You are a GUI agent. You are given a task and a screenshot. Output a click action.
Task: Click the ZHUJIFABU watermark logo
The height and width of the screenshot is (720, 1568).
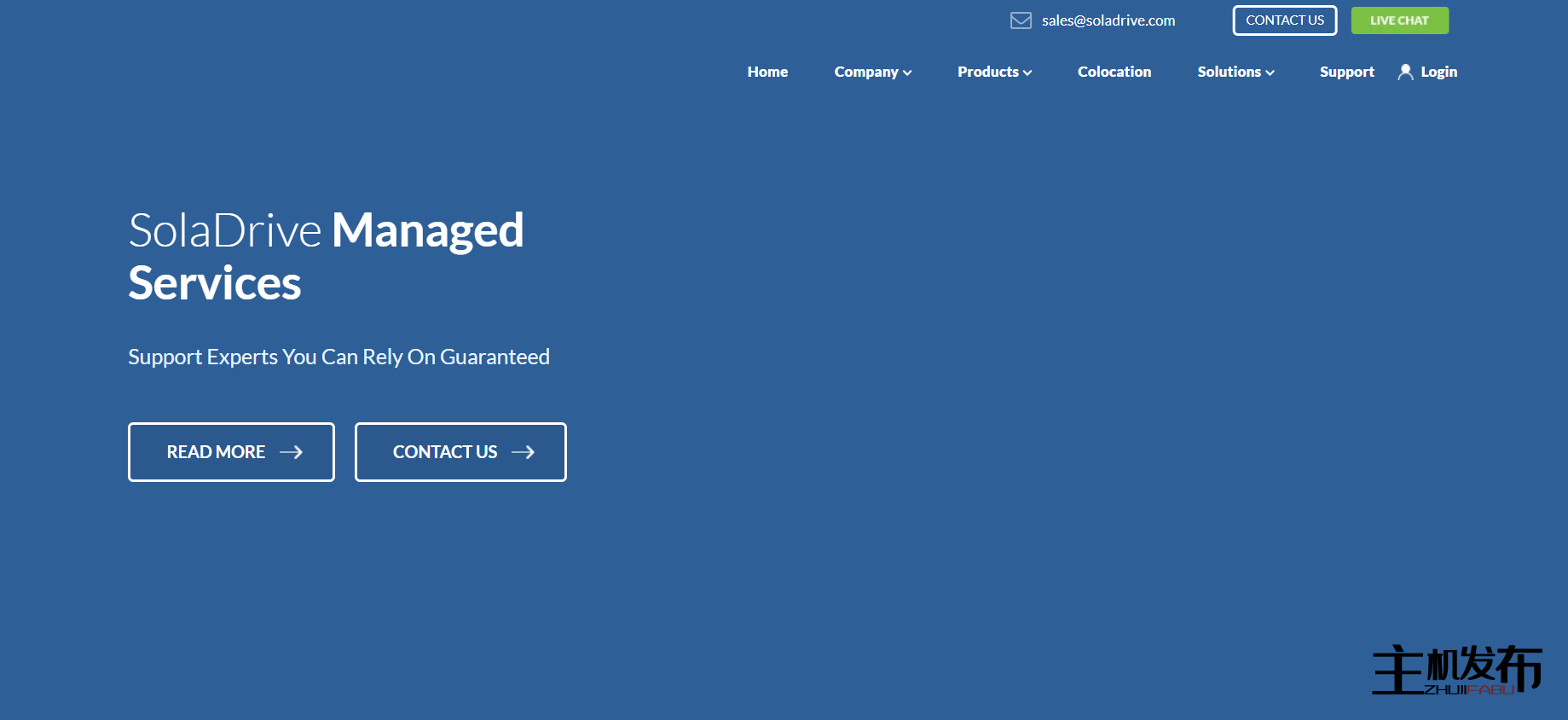point(1456,670)
